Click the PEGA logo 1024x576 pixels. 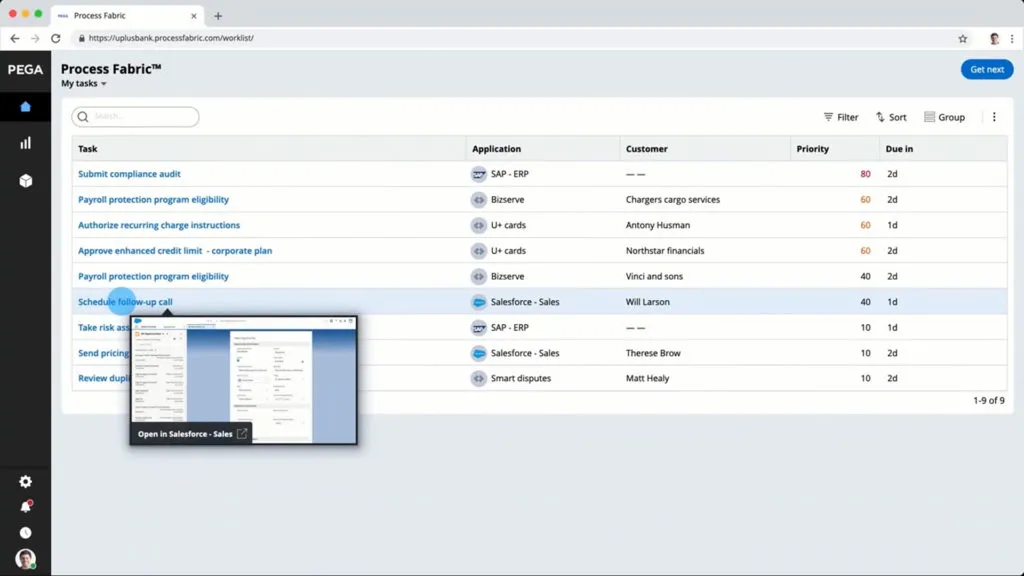(x=25, y=69)
